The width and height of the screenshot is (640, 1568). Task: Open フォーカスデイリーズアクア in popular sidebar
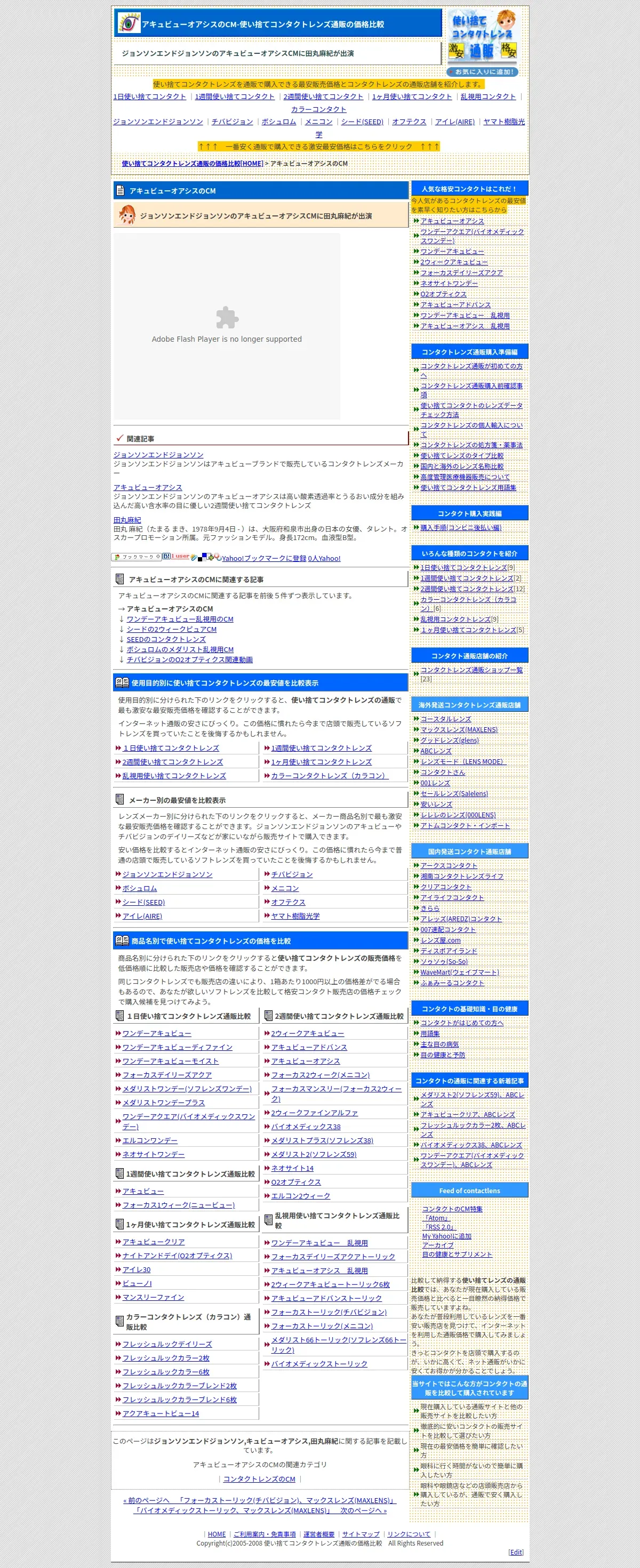click(461, 272)
